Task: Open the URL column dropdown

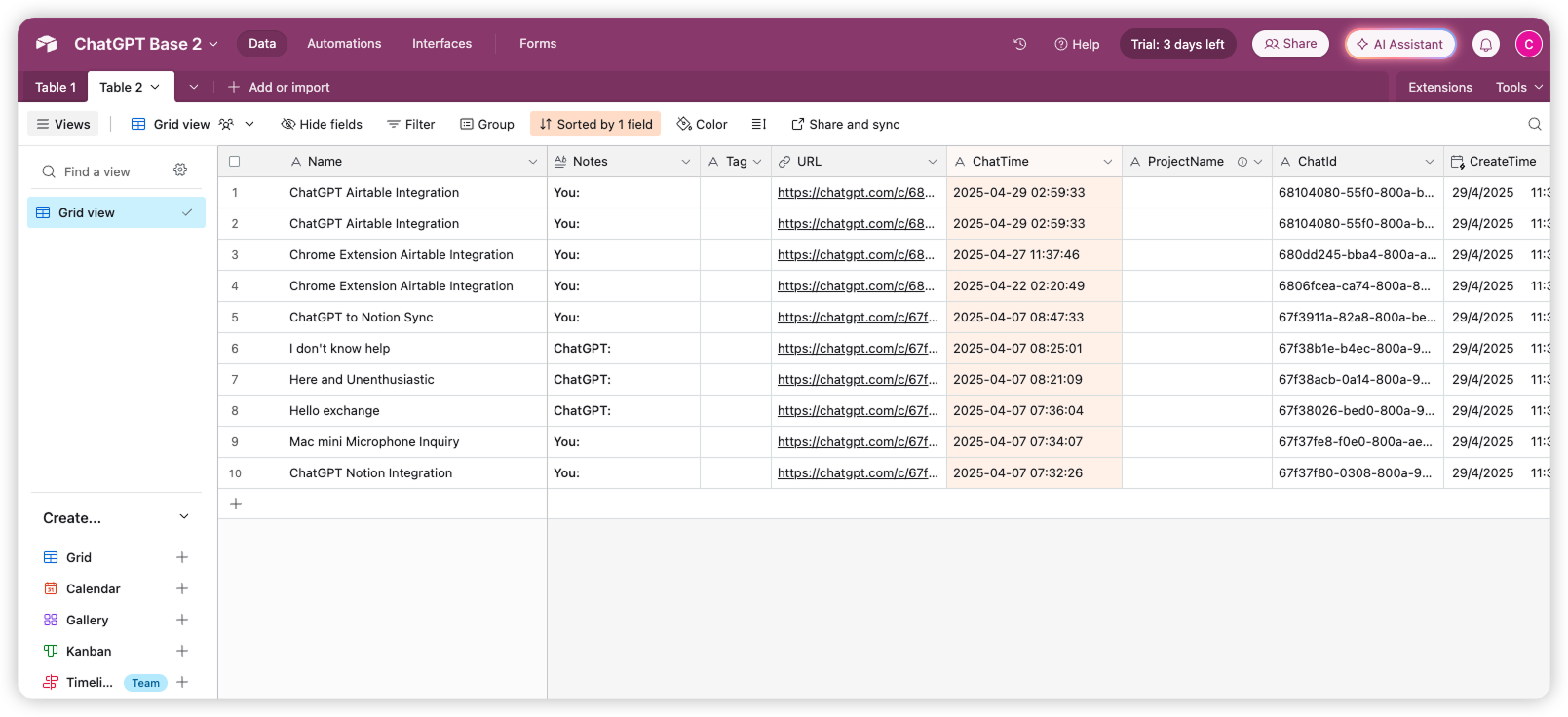Action: (933, 162)
